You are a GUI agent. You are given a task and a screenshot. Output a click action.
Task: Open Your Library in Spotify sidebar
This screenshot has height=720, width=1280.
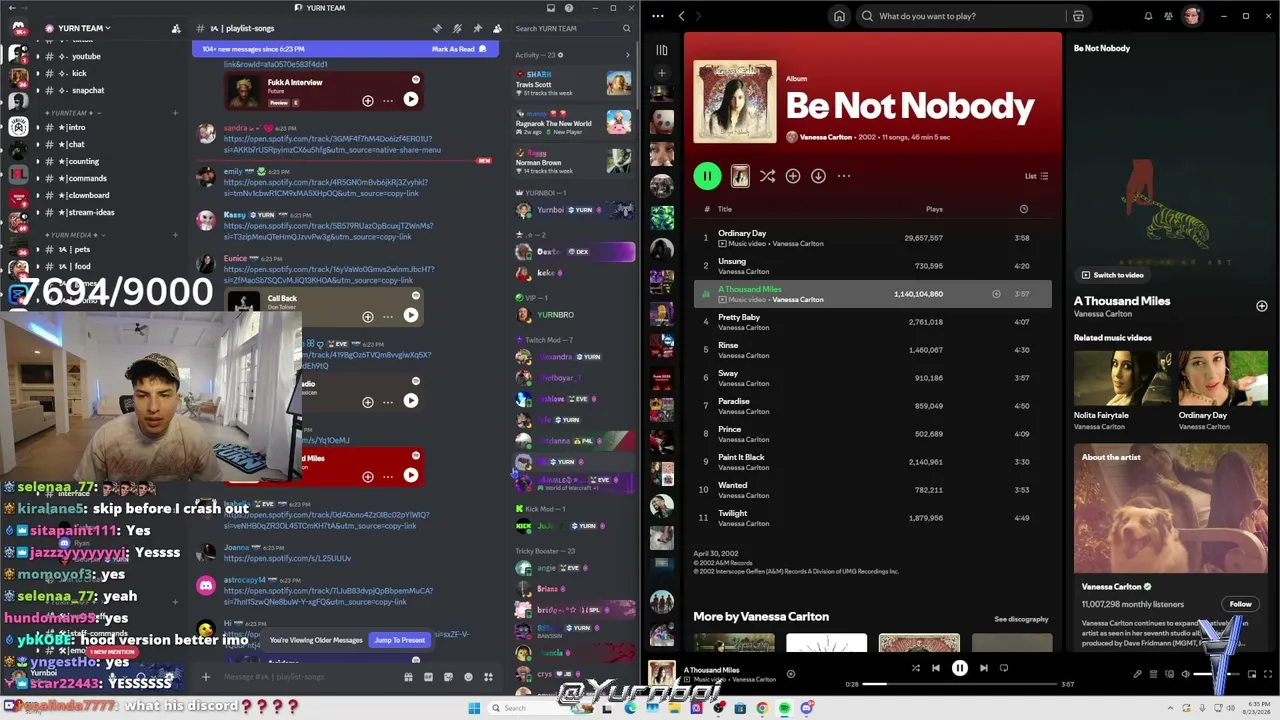point(661,50)
